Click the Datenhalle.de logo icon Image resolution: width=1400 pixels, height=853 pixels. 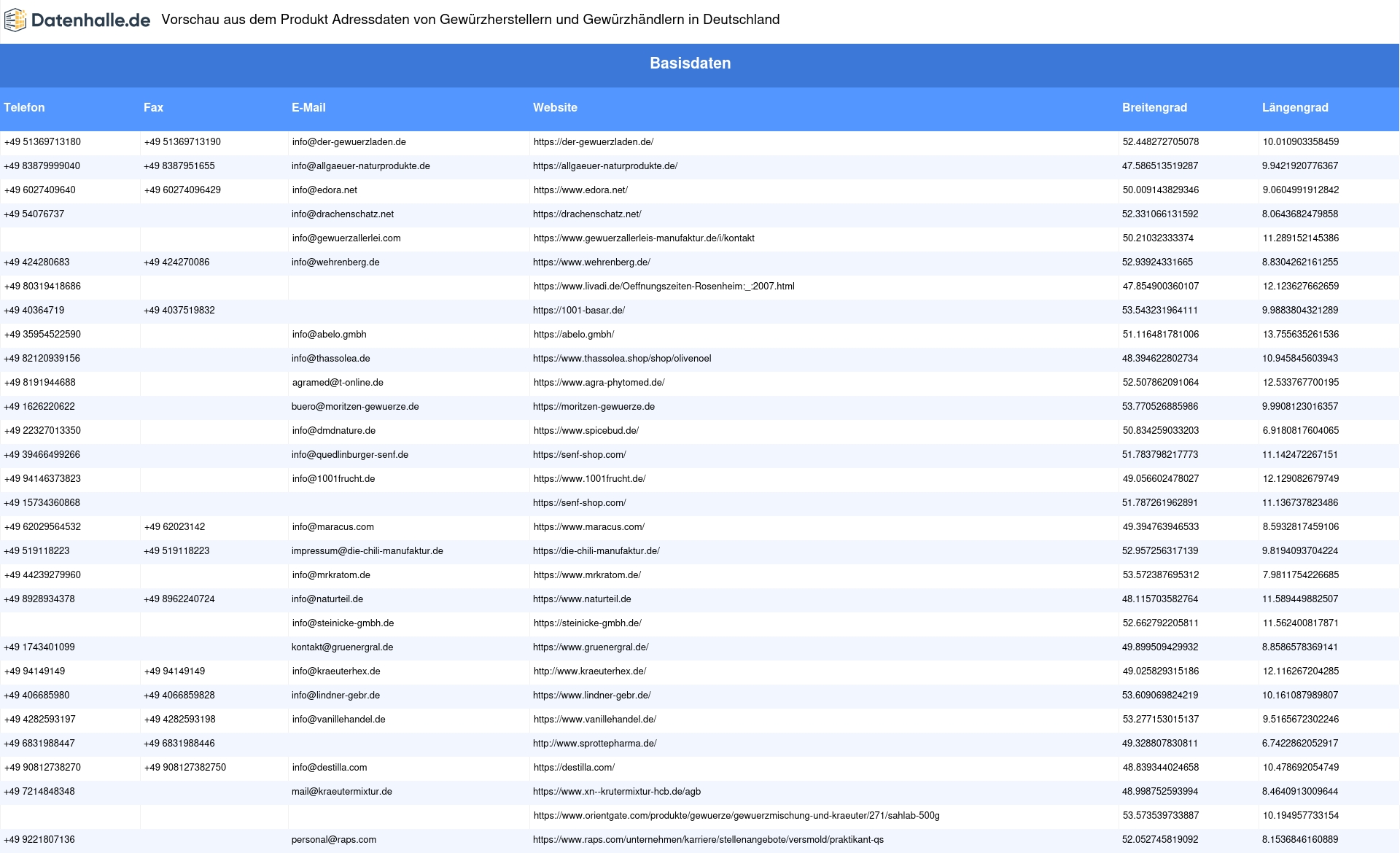(x=15, y=20)
